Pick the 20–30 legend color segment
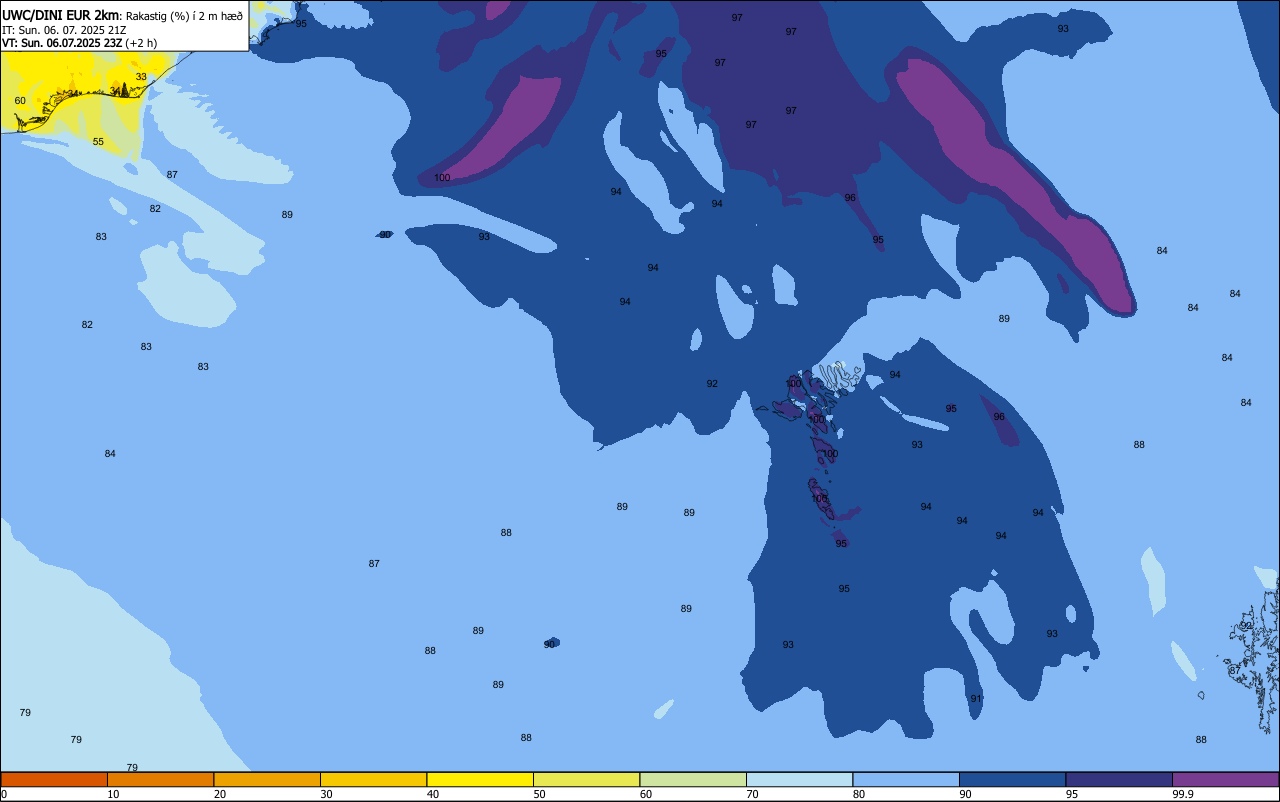 pyautogui.click(x=267, y=779)
